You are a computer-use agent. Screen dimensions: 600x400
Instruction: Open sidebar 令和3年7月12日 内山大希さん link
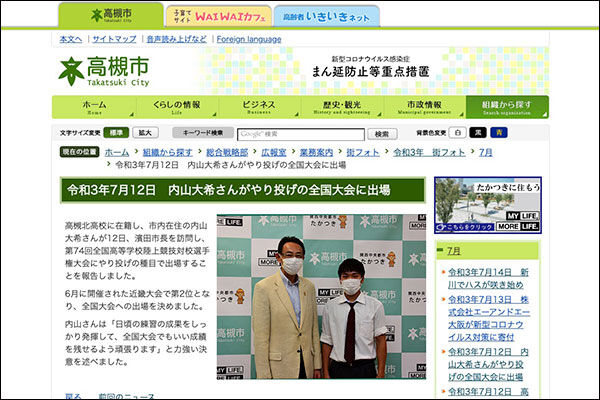coord(488,364)
